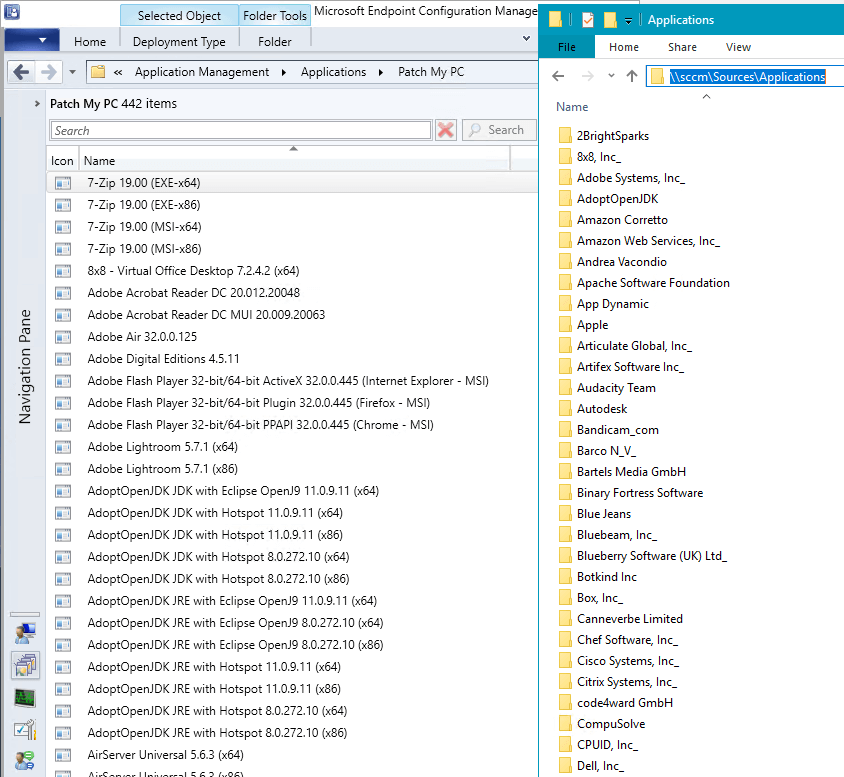Open Software Library workspace icon
The image size is (844, 777).
[25, 665]
